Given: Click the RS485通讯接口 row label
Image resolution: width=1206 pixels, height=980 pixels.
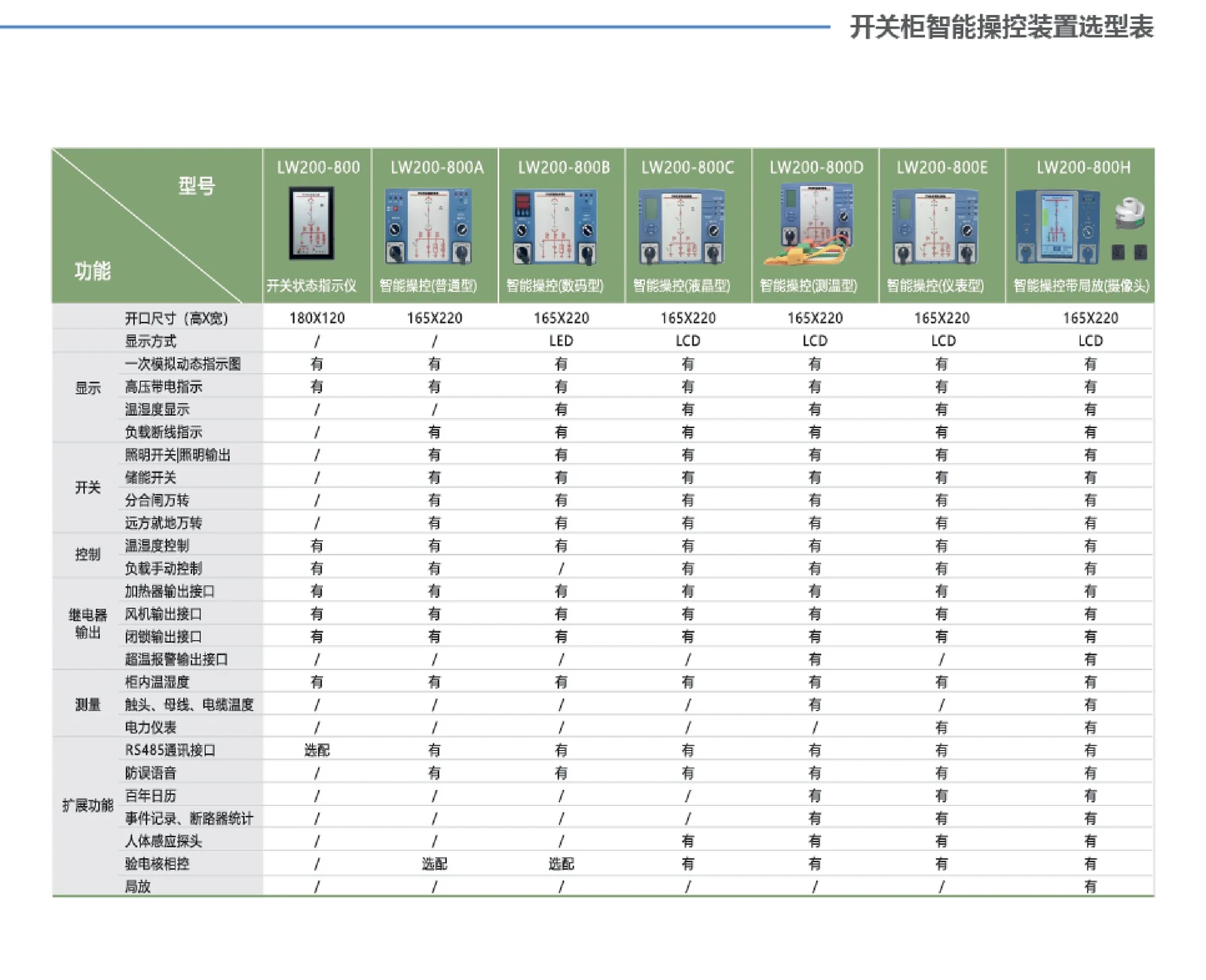Looking at the screenshot, I should click(170, 750).
